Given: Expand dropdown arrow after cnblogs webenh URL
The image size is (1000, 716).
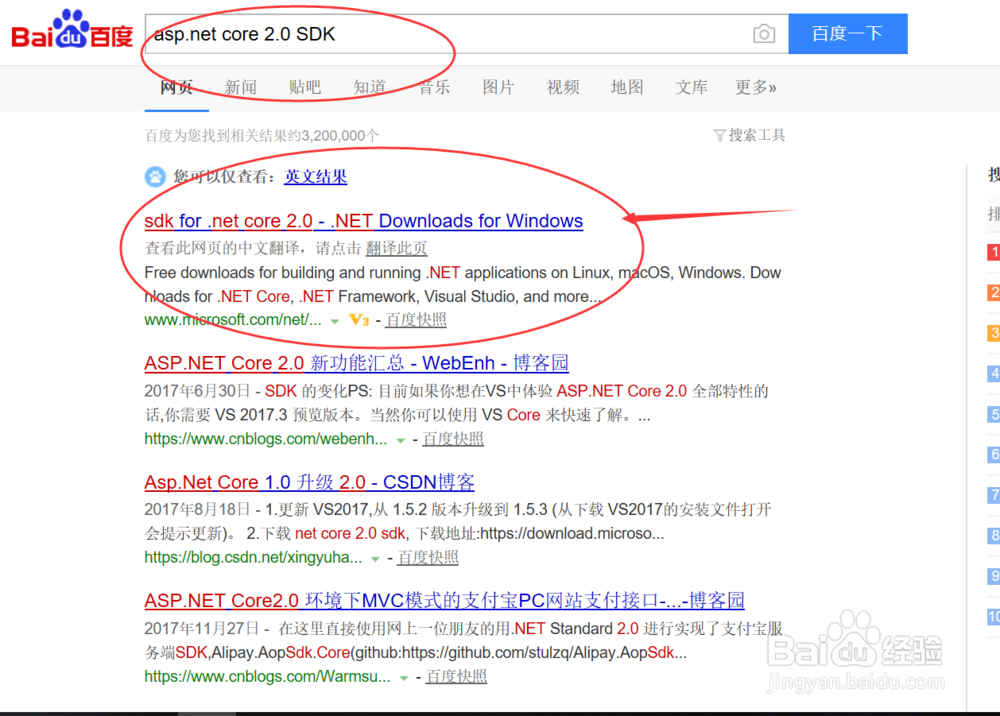Looking at the screenshot, I should (401, 441).
